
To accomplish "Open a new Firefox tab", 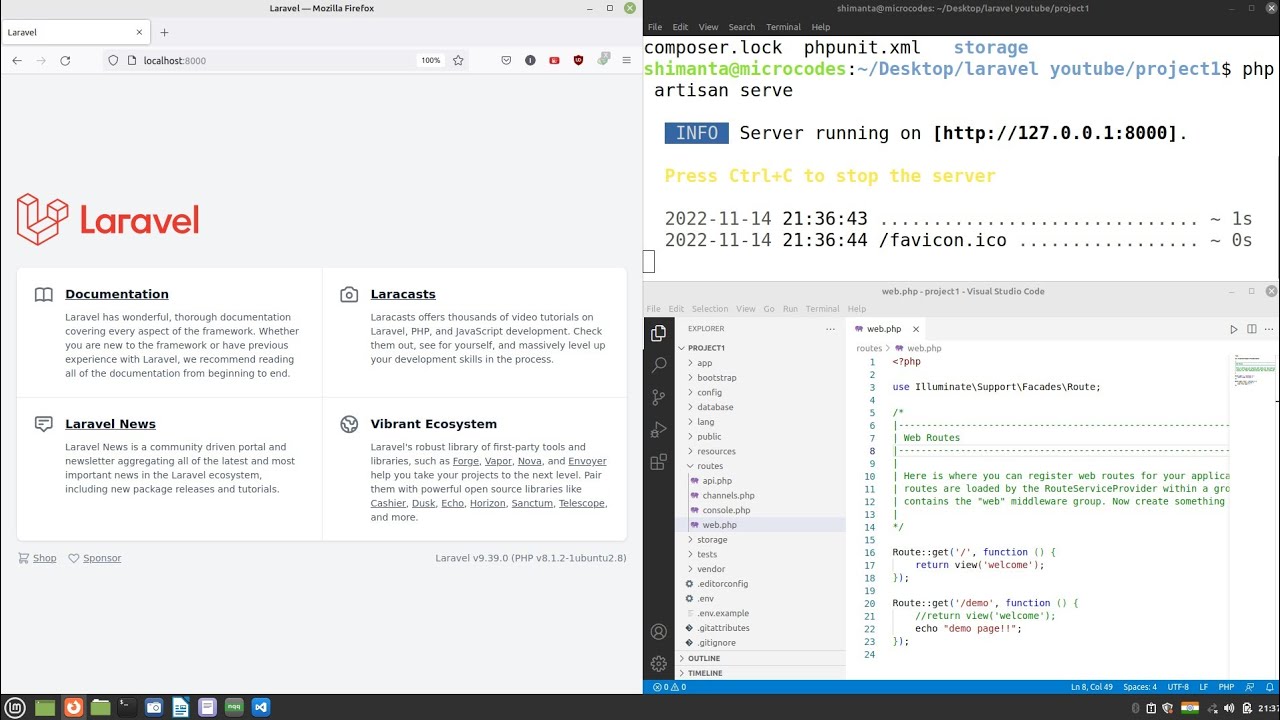I will 165,32.
